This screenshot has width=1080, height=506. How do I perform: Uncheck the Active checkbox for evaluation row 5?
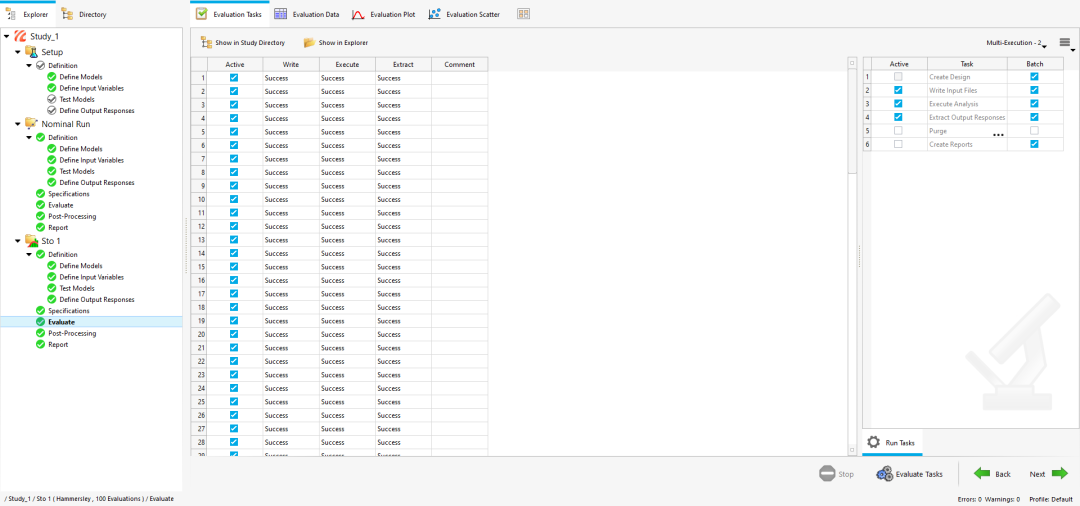(234, 131)
